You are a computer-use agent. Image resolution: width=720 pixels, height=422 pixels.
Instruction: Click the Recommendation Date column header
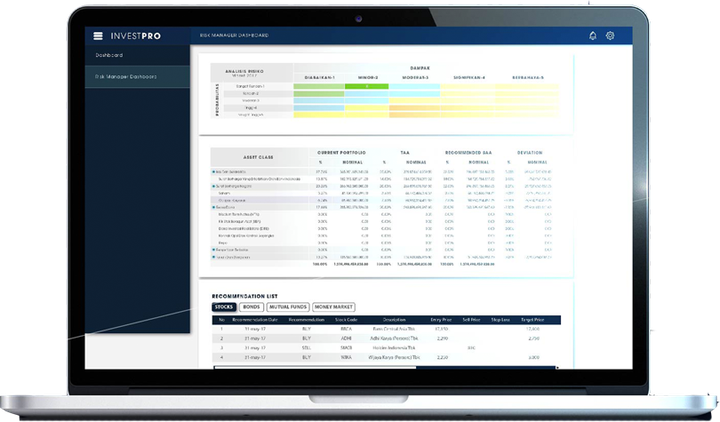click(x=255, y=320)
